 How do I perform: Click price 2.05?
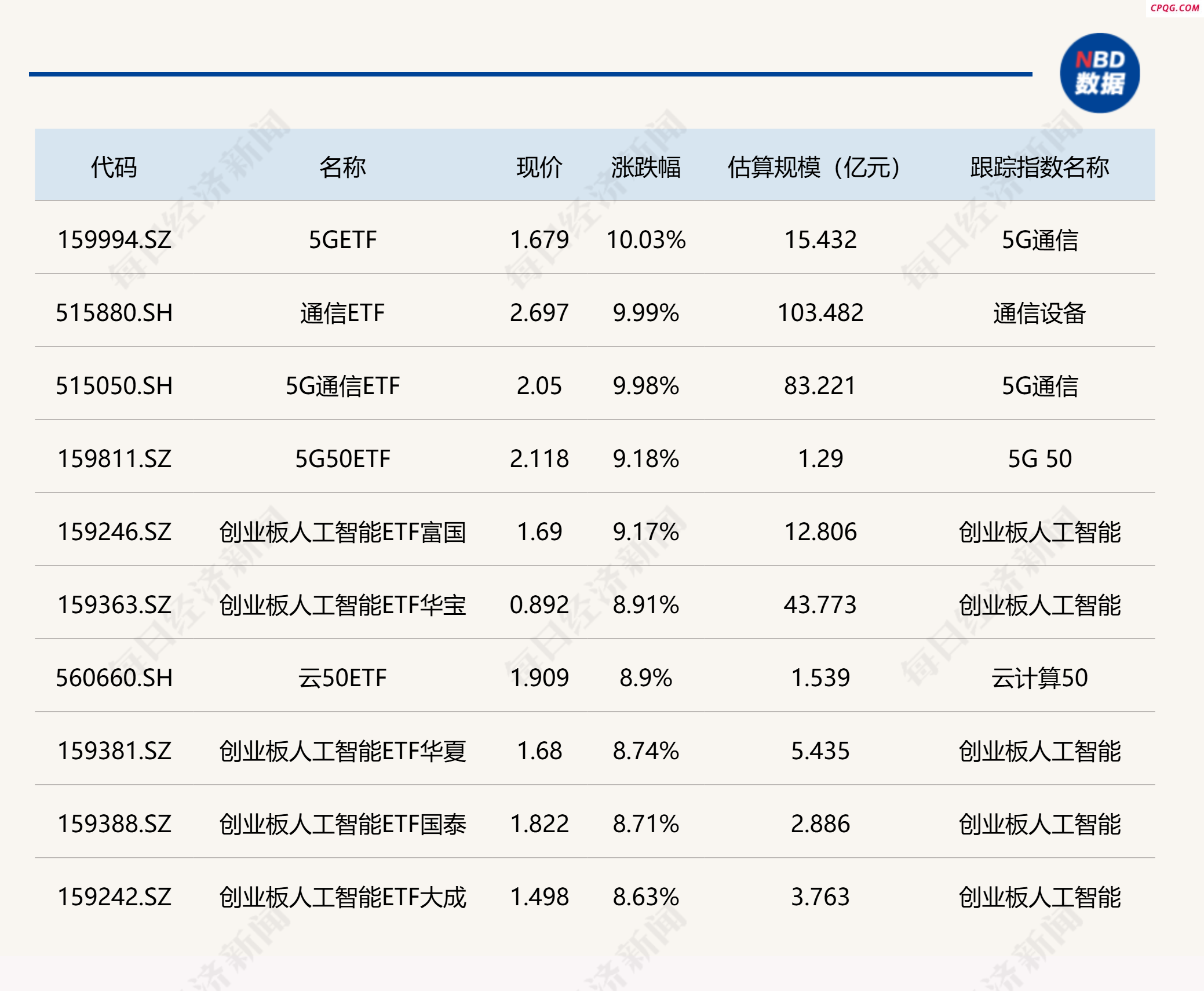(x=539, y=386)
